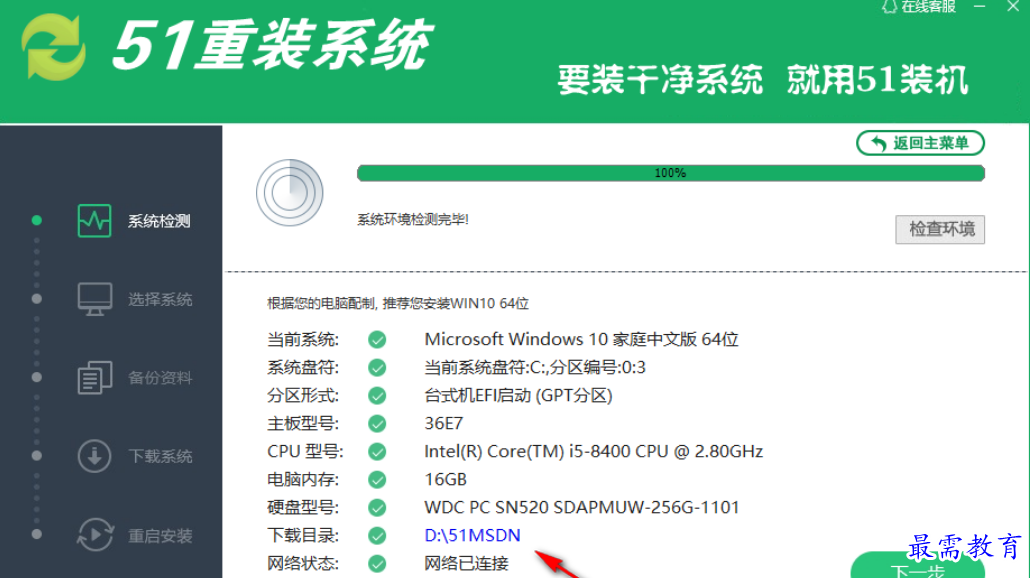This screenshot has height=578, width=1030.
Task: Click the motherboard value 36E7
Action: pos(443,424)
